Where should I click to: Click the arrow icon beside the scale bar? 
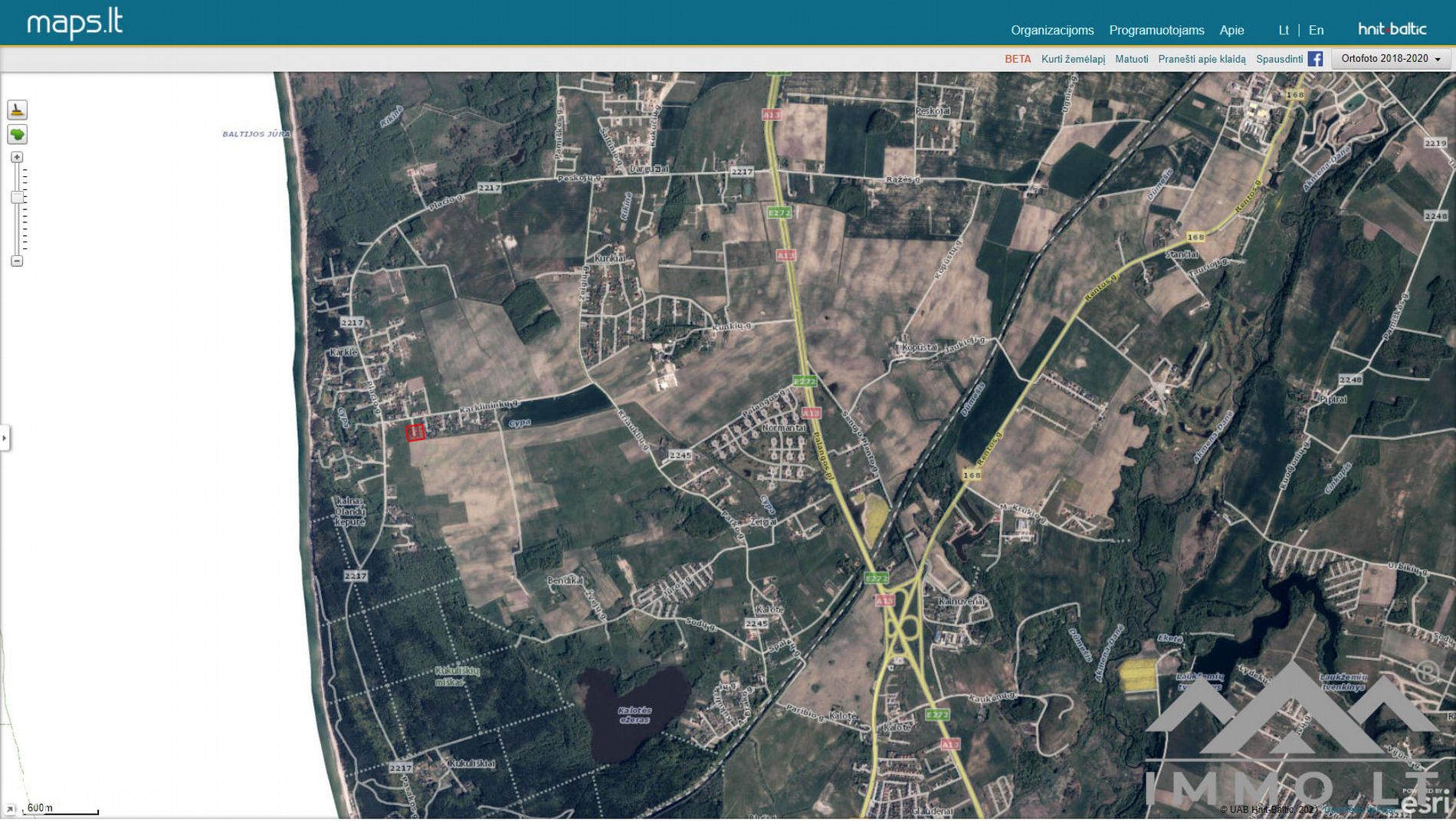[10, 809]
